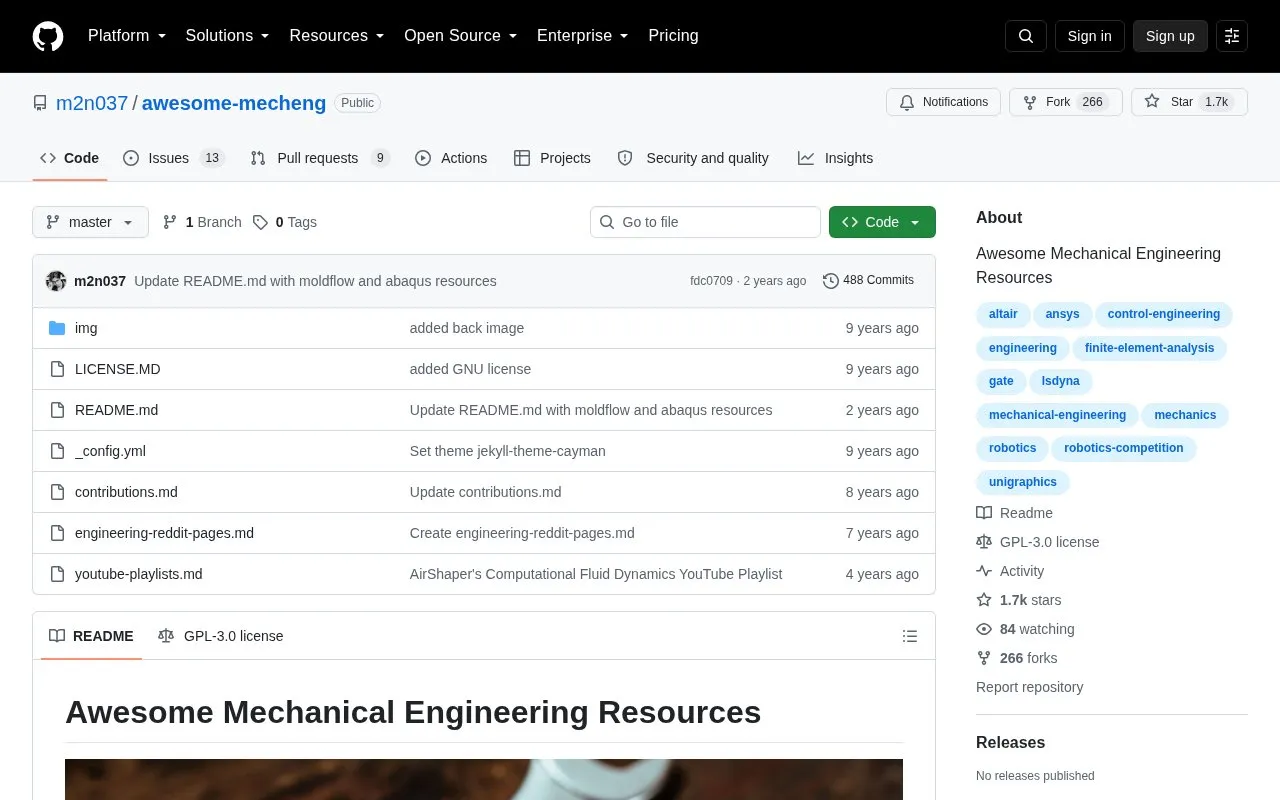
Task: Click the file icon beside youtube-playlists.md
Action: (57, 574)
